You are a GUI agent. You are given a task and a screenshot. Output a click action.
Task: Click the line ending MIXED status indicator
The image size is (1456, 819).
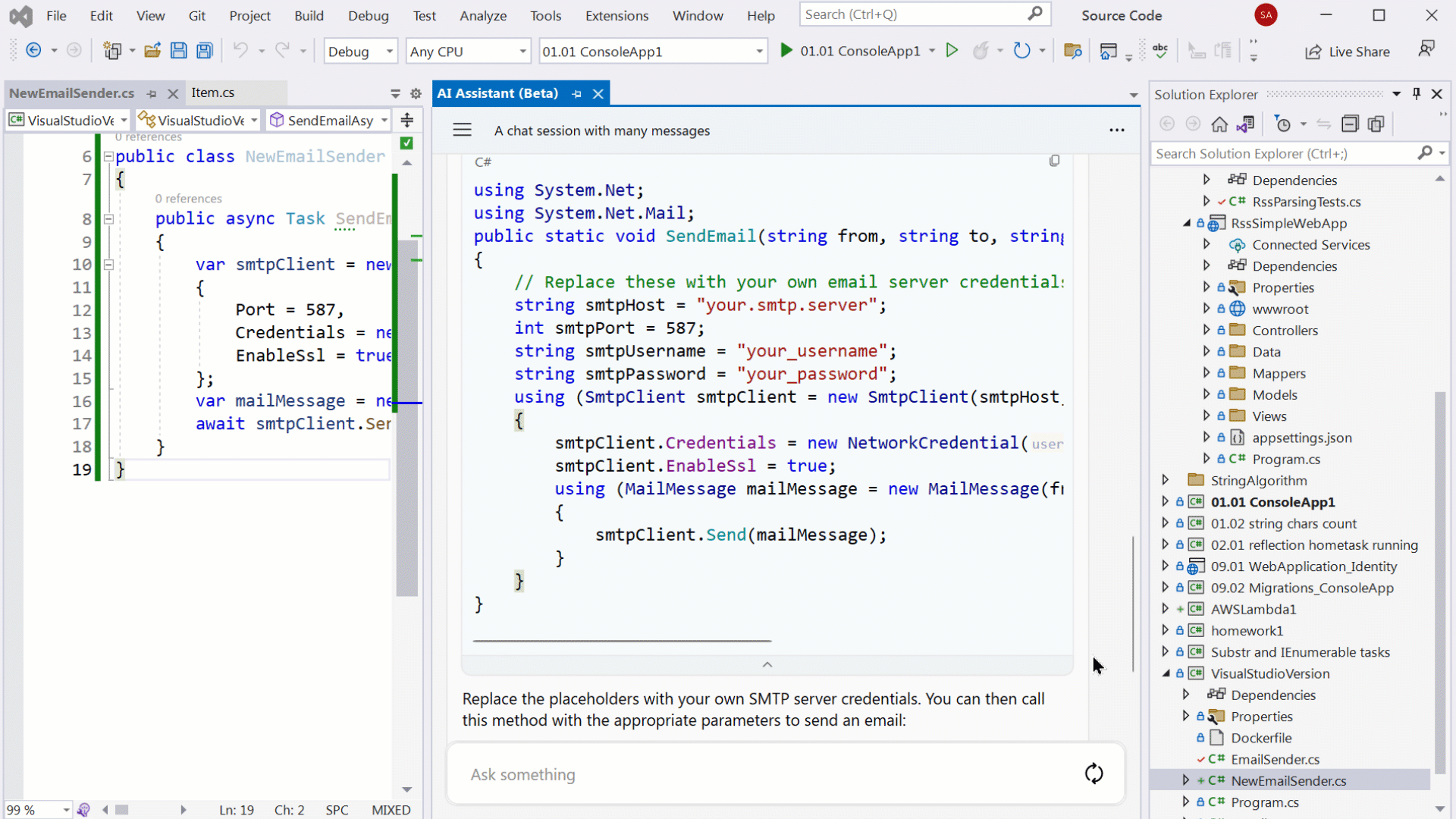pyautogui.click(x=391, y=809)
